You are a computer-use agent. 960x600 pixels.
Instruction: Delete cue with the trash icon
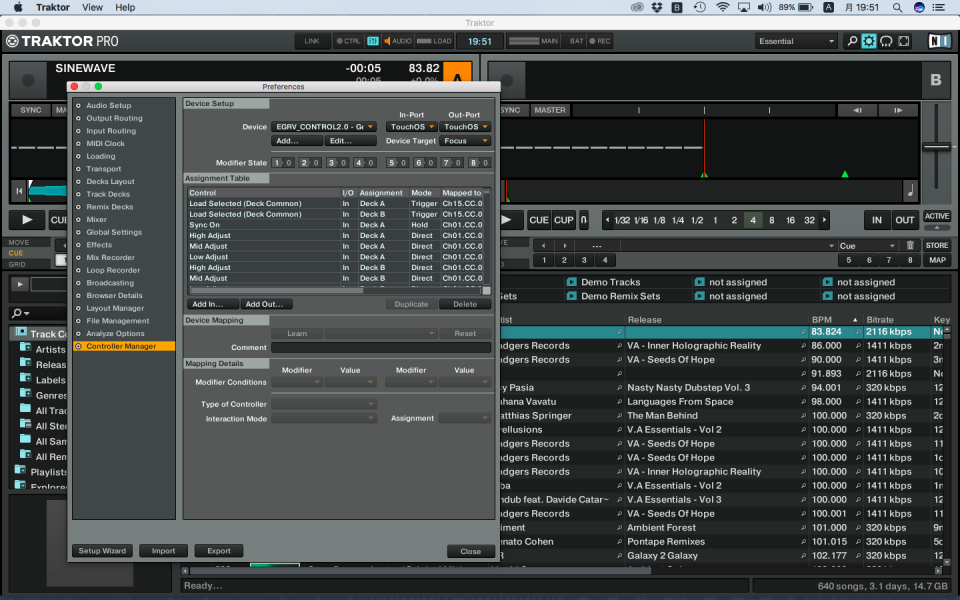coord(910,246)
